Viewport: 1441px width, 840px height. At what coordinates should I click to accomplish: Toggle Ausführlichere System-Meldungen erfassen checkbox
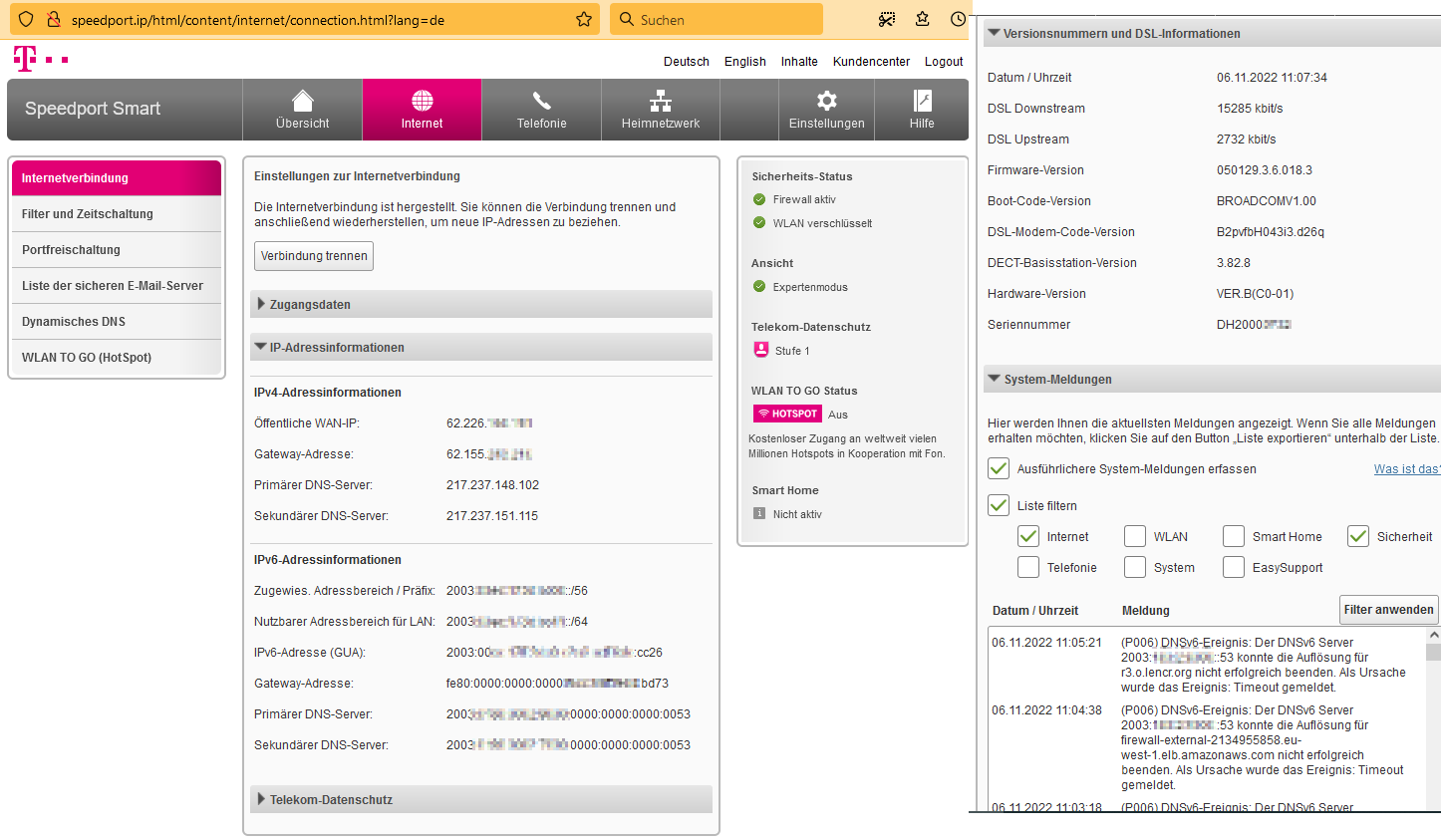tap(999, 468)
